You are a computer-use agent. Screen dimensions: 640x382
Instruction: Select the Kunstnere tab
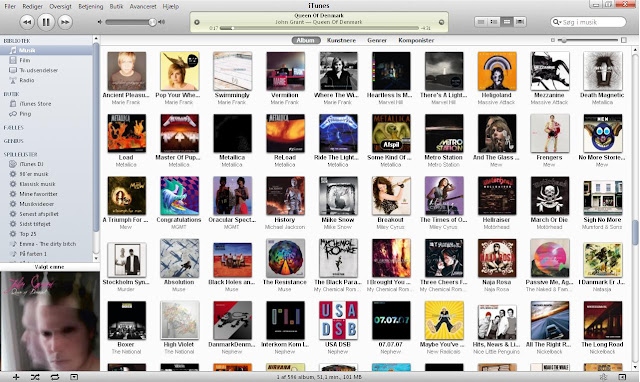tap(341, 40)
